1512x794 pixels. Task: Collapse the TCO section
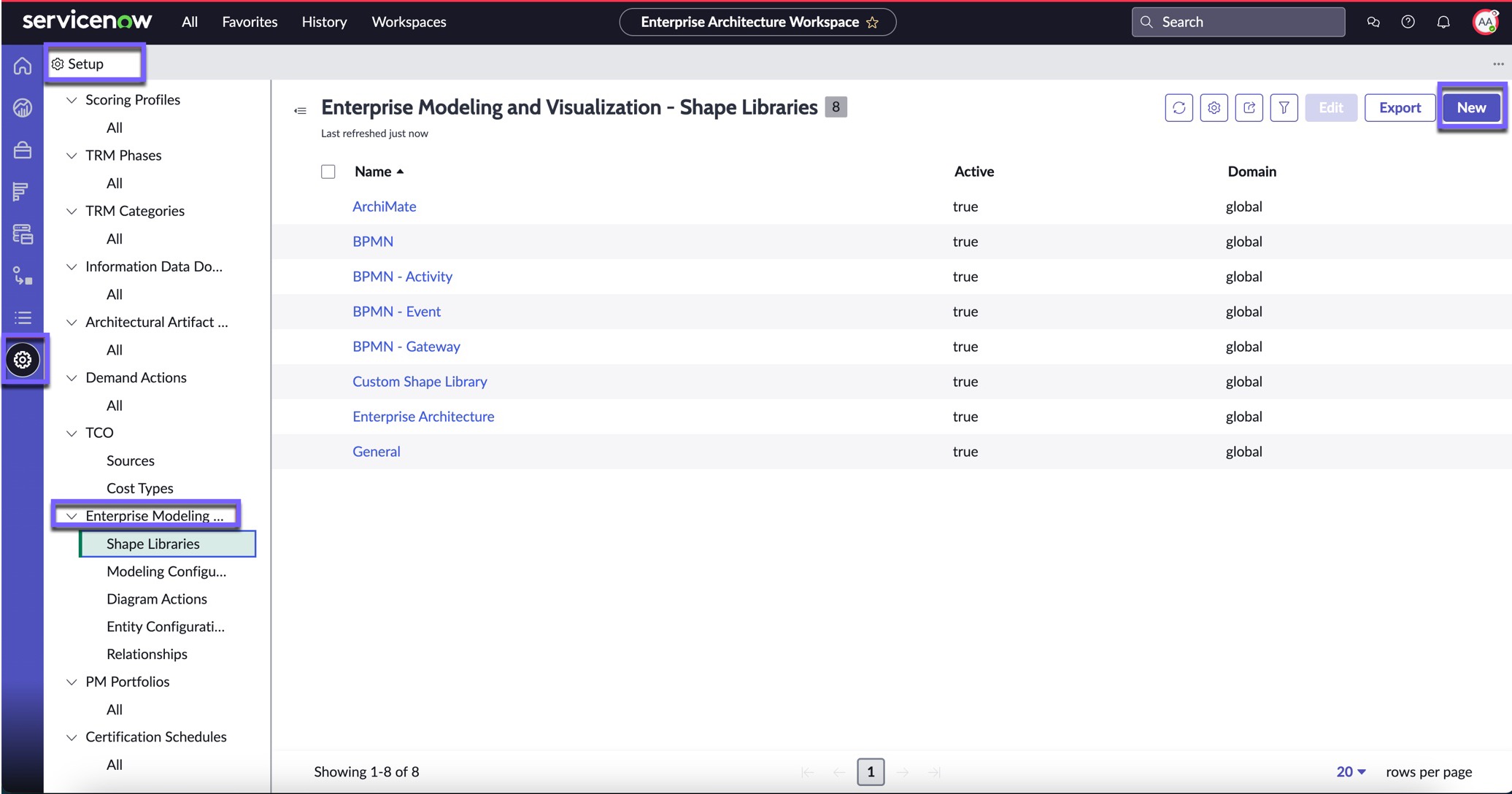pyautogui.click(x=72, y=433)
